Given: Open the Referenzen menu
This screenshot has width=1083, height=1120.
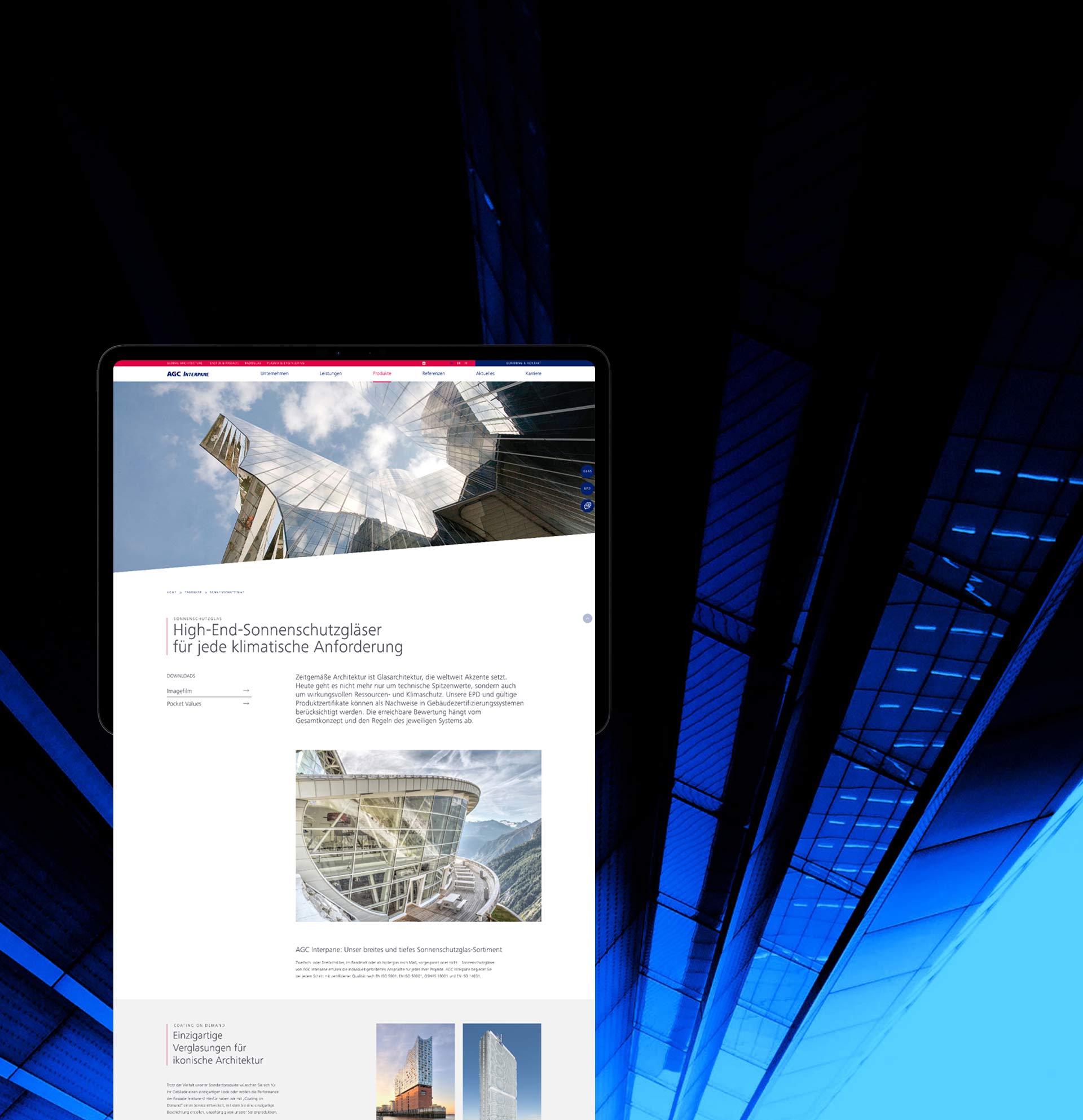Looking at the screenshot, I should coord(433,373).
